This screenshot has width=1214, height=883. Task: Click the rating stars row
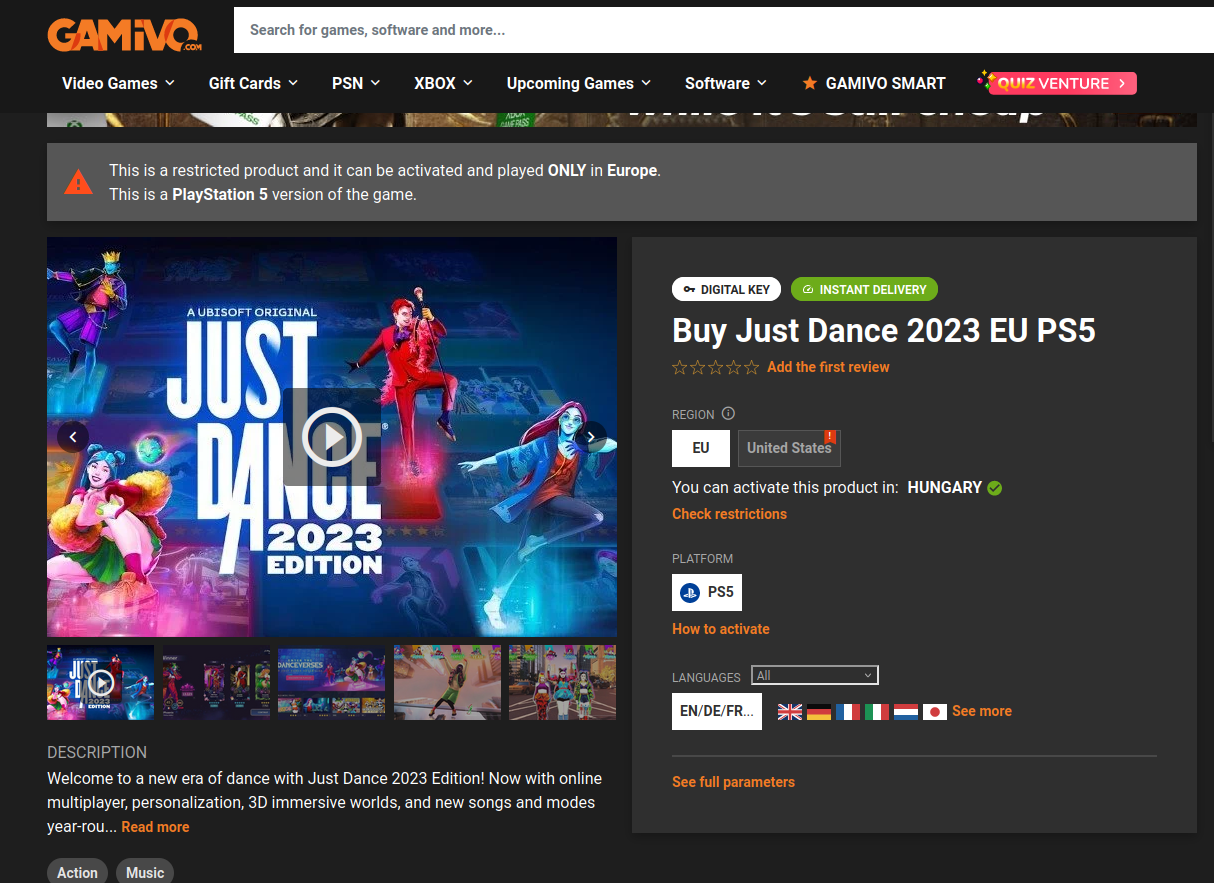716,367
